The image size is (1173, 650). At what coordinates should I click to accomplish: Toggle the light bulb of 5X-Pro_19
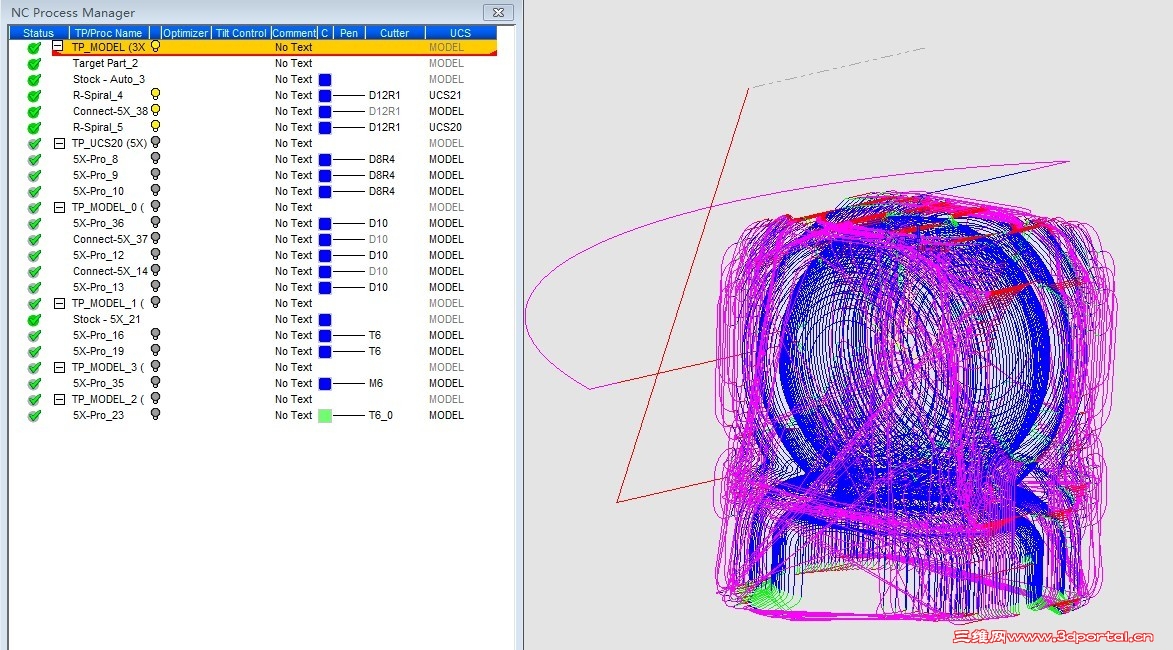pyautogui.click(x=156, y=351)
